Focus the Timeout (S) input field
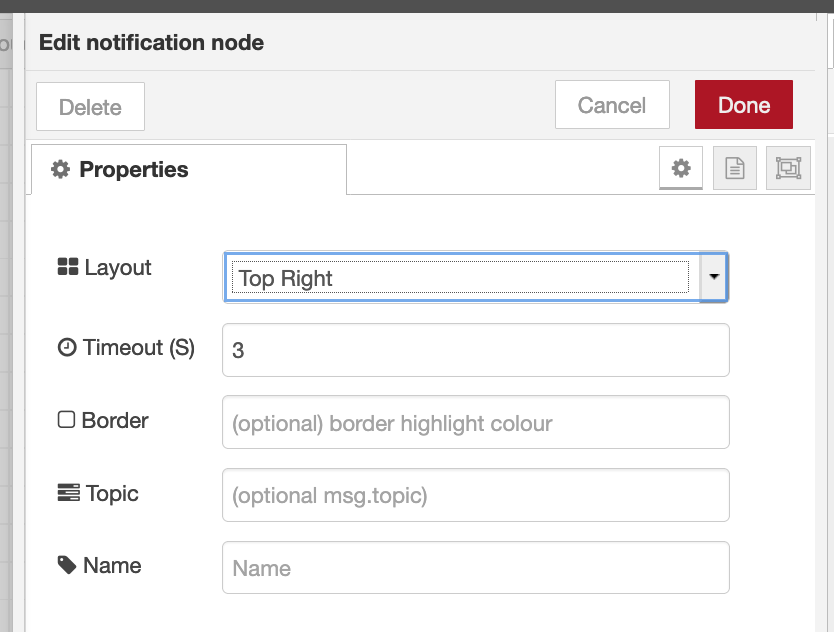 tap(475, 350)
